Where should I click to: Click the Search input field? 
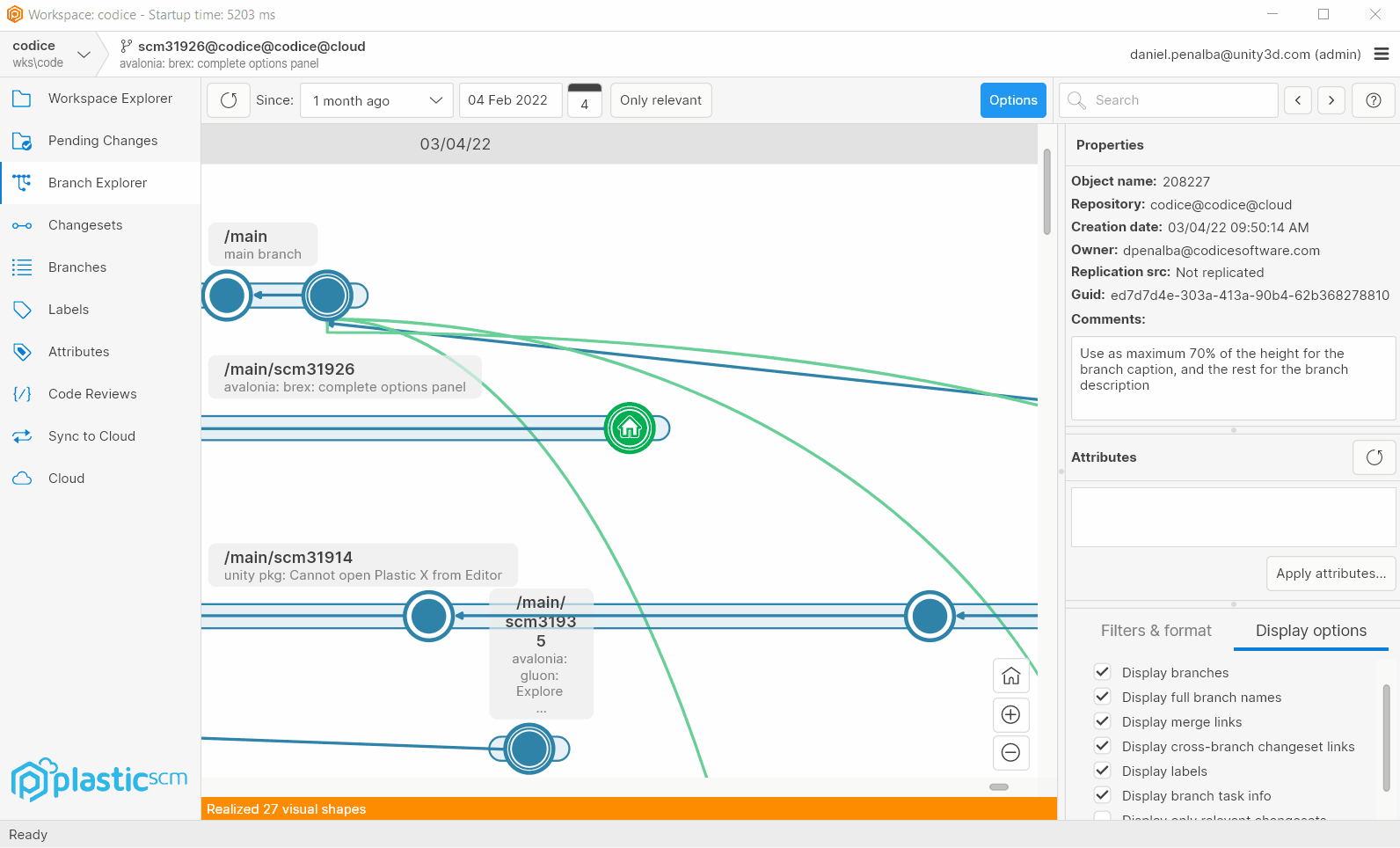tap(1178, 100)
